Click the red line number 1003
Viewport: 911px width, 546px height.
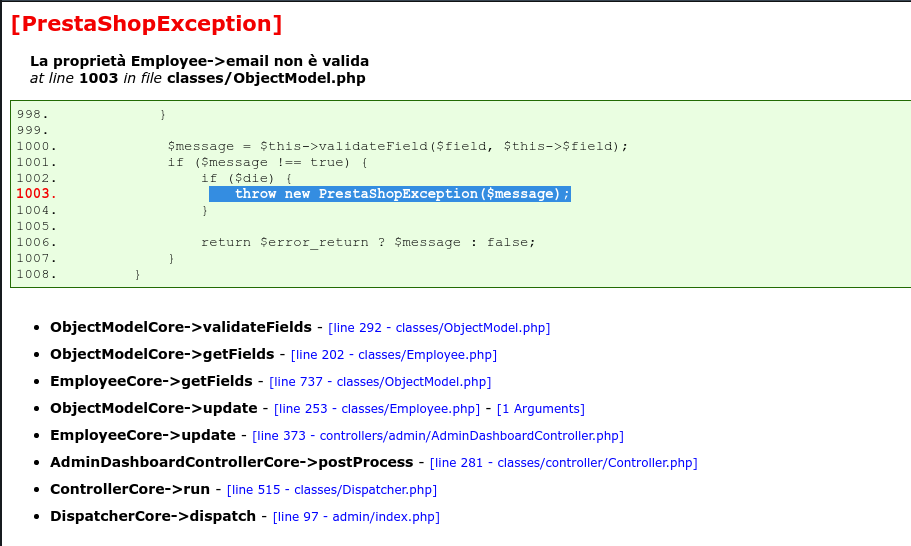(x=36, y=193)
